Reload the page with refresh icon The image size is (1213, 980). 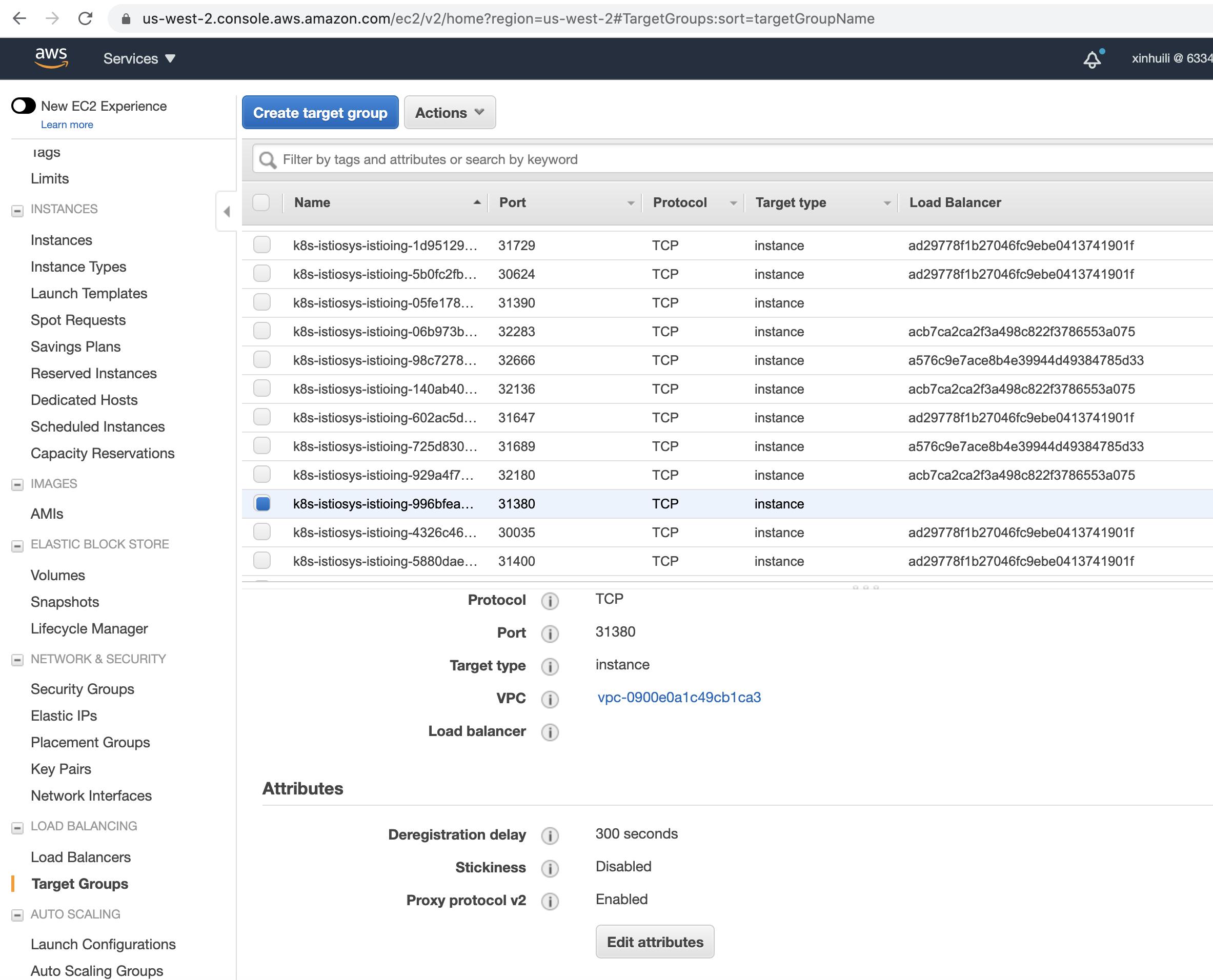click(x=85, y=18)
